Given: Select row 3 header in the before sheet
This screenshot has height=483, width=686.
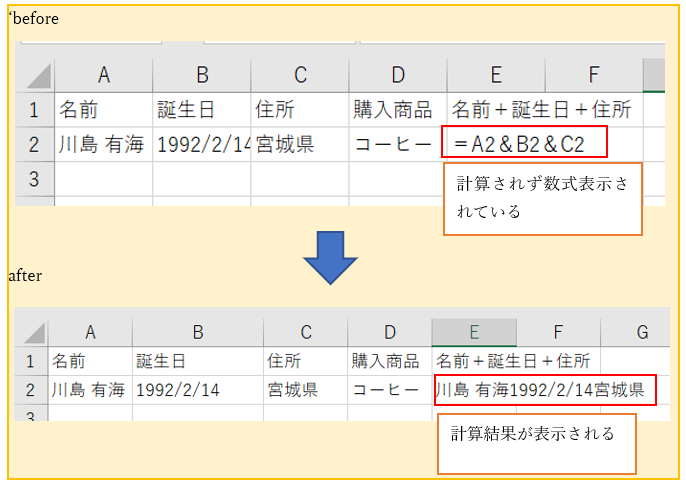Looking at the screenshot, I should point(33,179).
